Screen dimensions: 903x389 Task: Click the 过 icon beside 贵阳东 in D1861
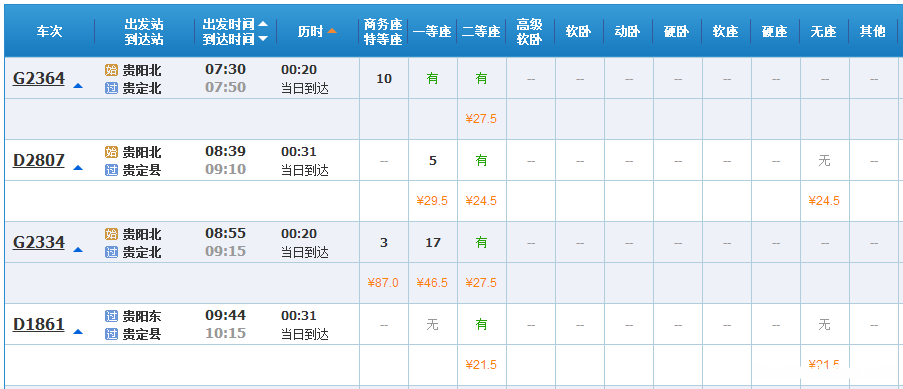111,316
